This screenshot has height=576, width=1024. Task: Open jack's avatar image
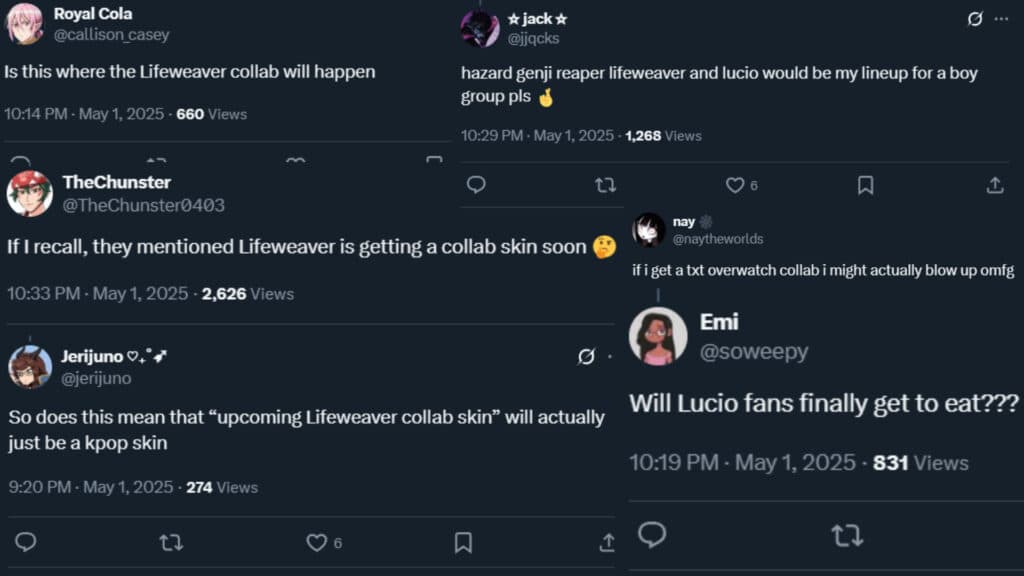pyautogui.click(x=480, y=25)
